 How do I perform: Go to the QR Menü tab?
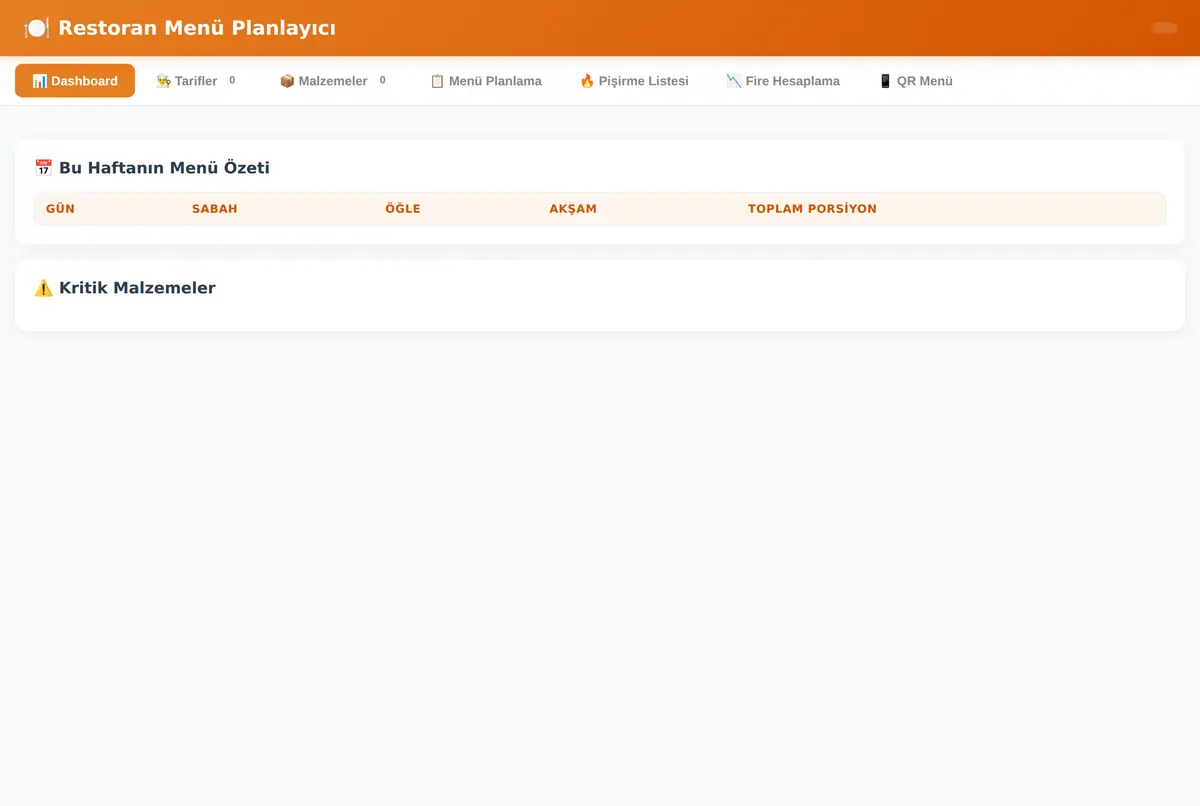click(x=915, y=81)
